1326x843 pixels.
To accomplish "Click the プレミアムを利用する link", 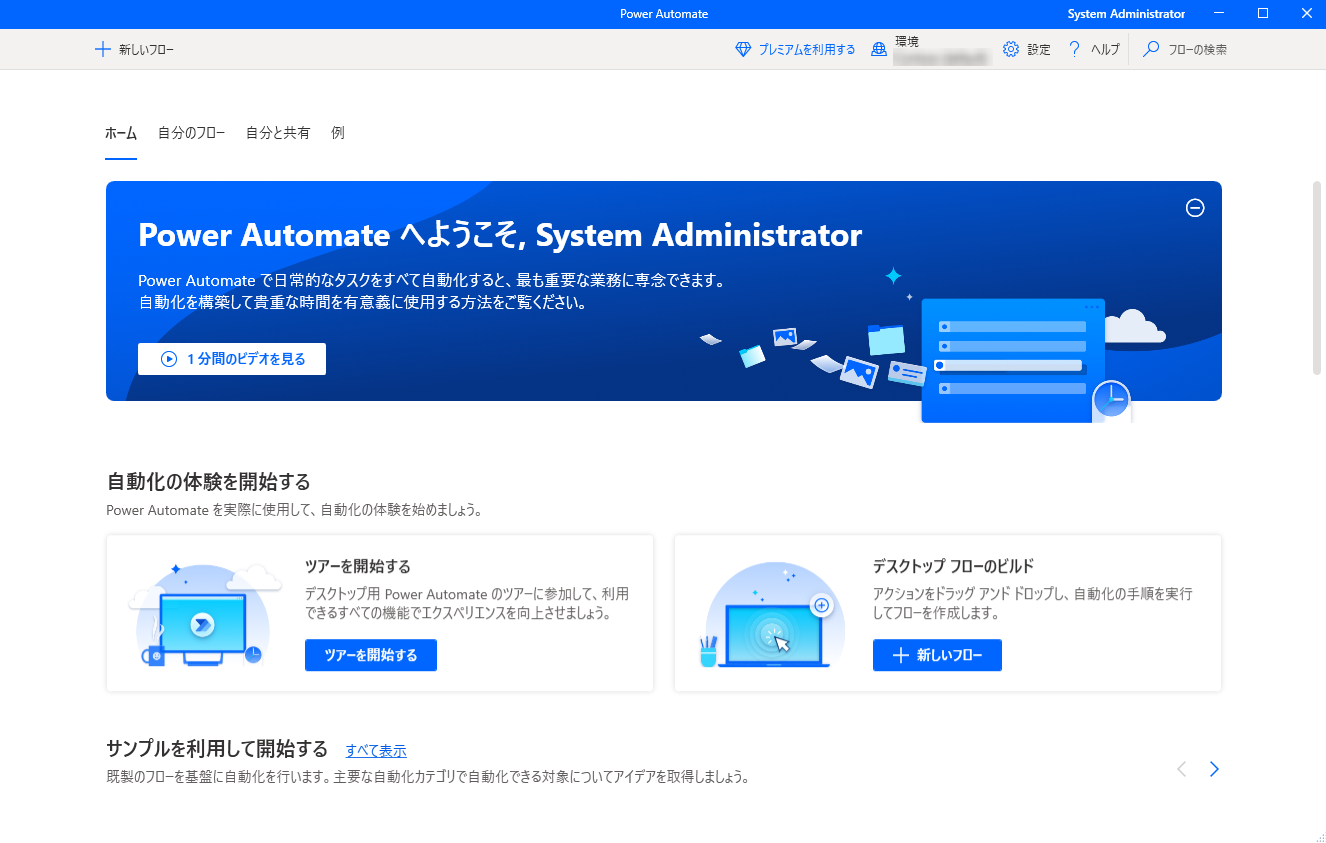I will (x=807, y=49).
